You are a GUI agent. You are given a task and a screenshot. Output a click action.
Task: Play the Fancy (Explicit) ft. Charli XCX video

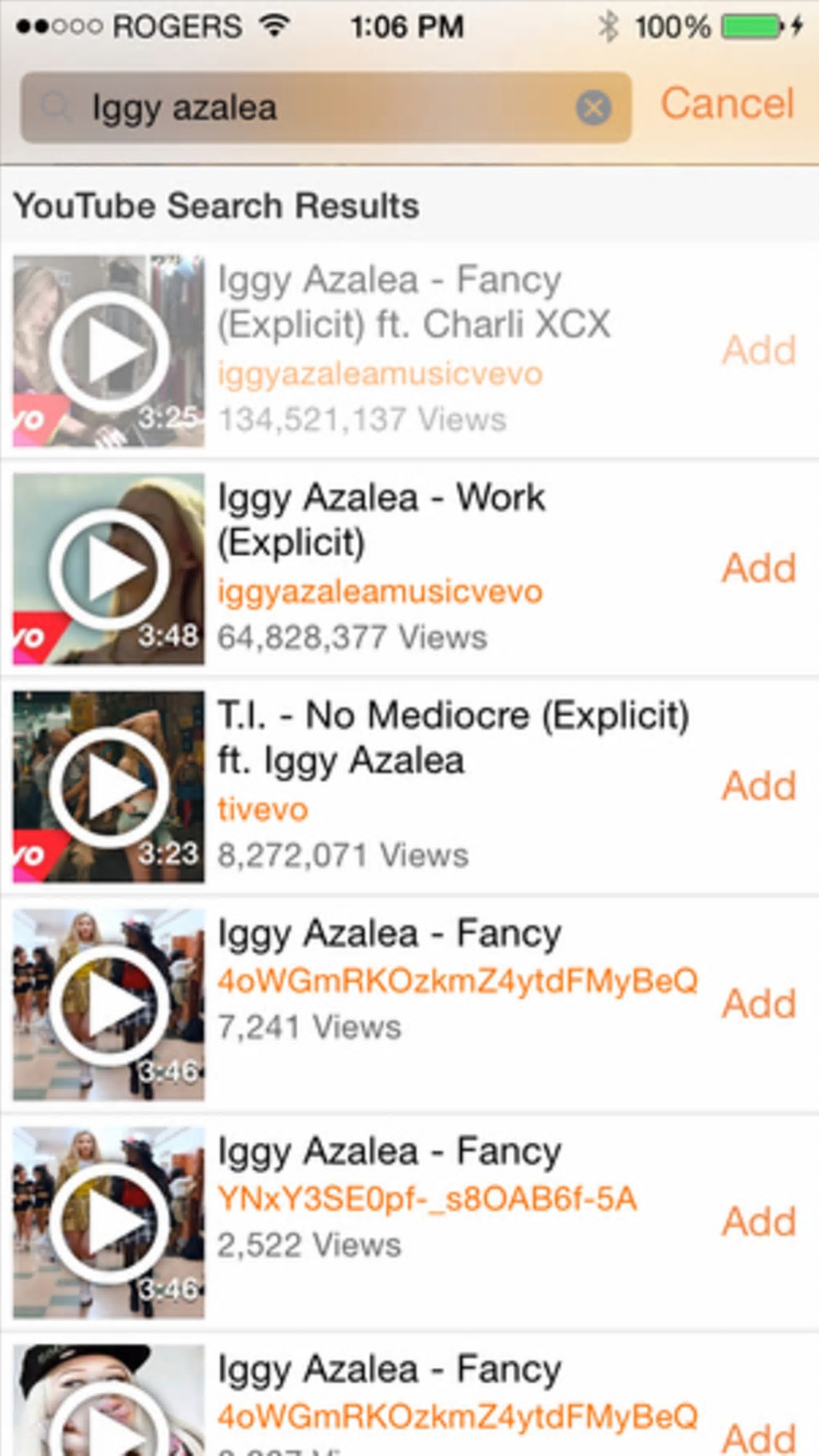click(x=108, y=351)
